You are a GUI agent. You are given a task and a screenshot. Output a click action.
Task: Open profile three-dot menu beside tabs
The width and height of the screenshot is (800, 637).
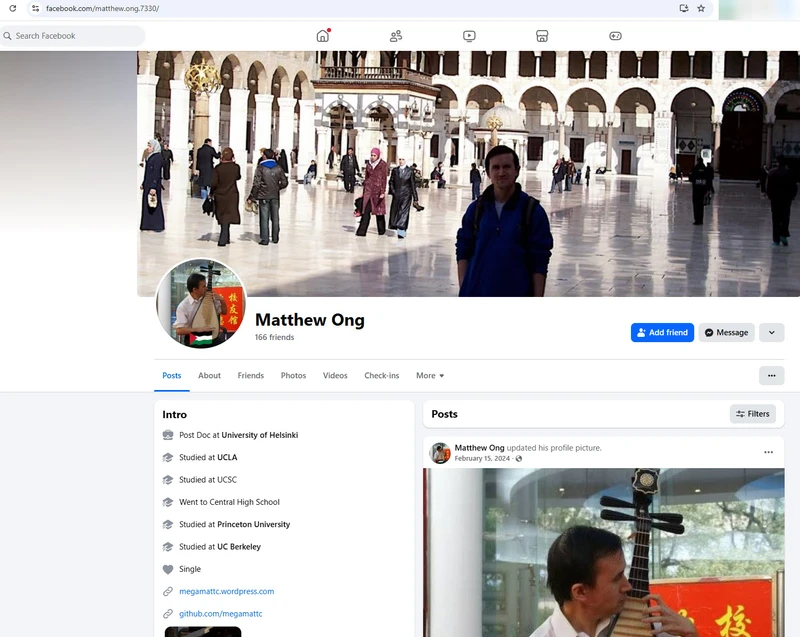771,376
